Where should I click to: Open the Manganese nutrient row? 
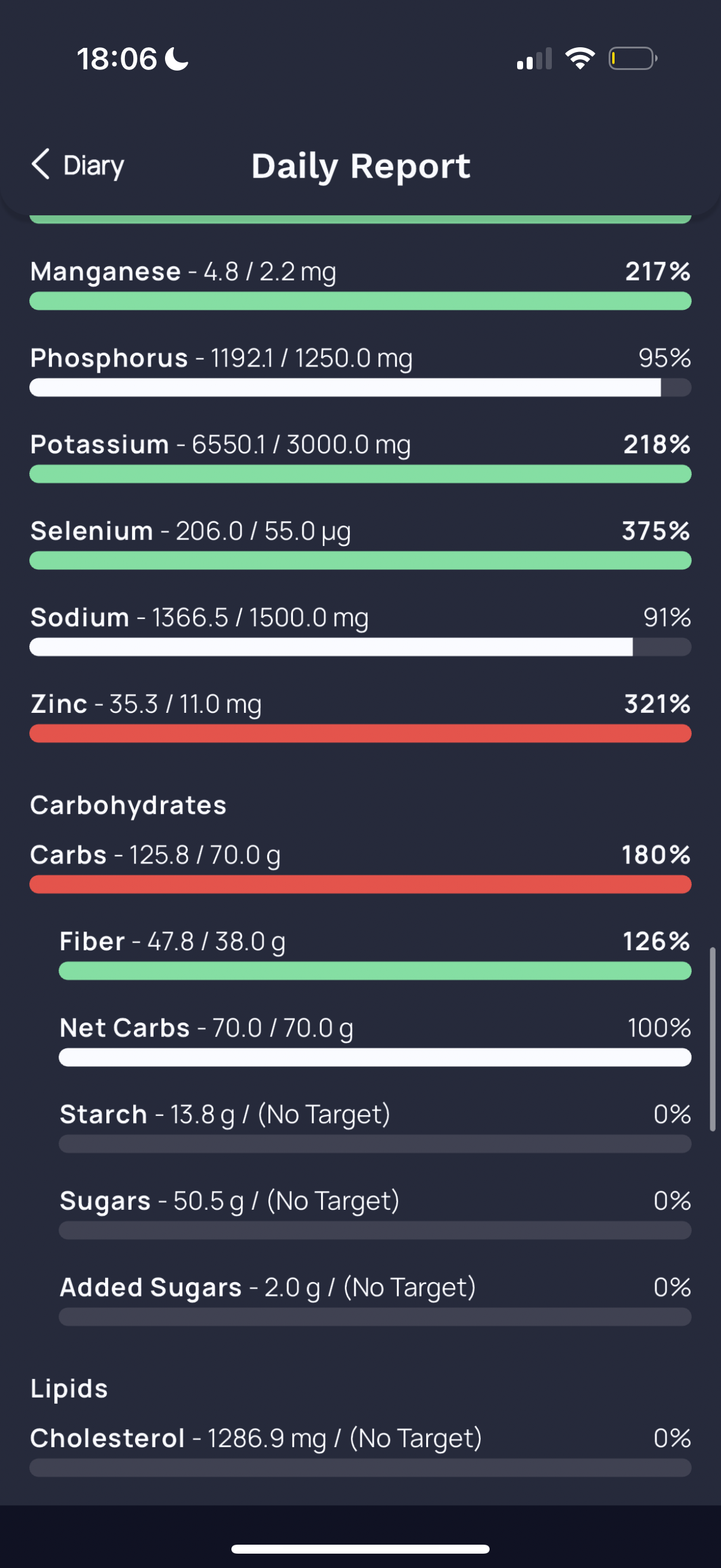[x=360, y=283]
